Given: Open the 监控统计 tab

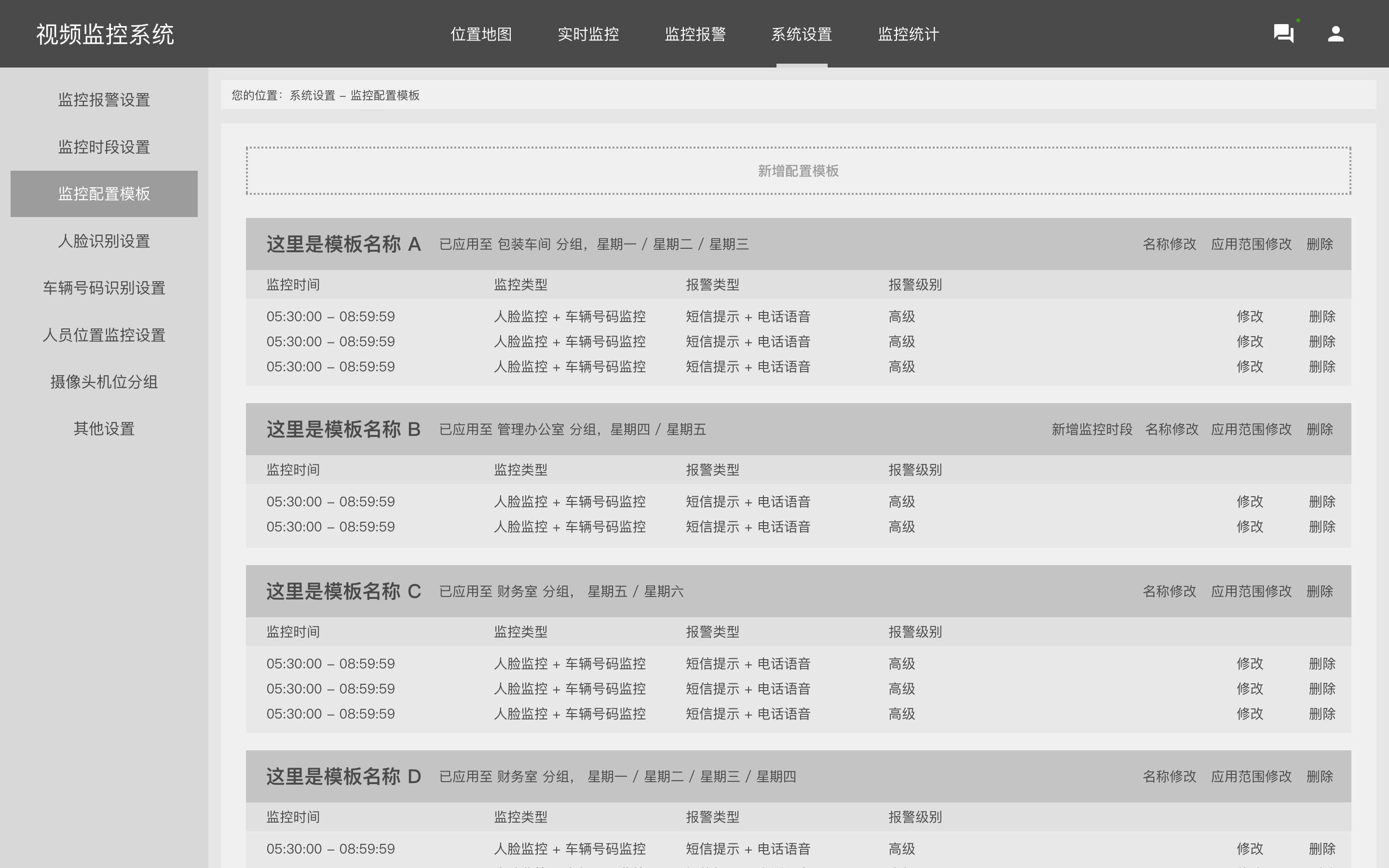Looking at the screenshot, I should 909,34.
